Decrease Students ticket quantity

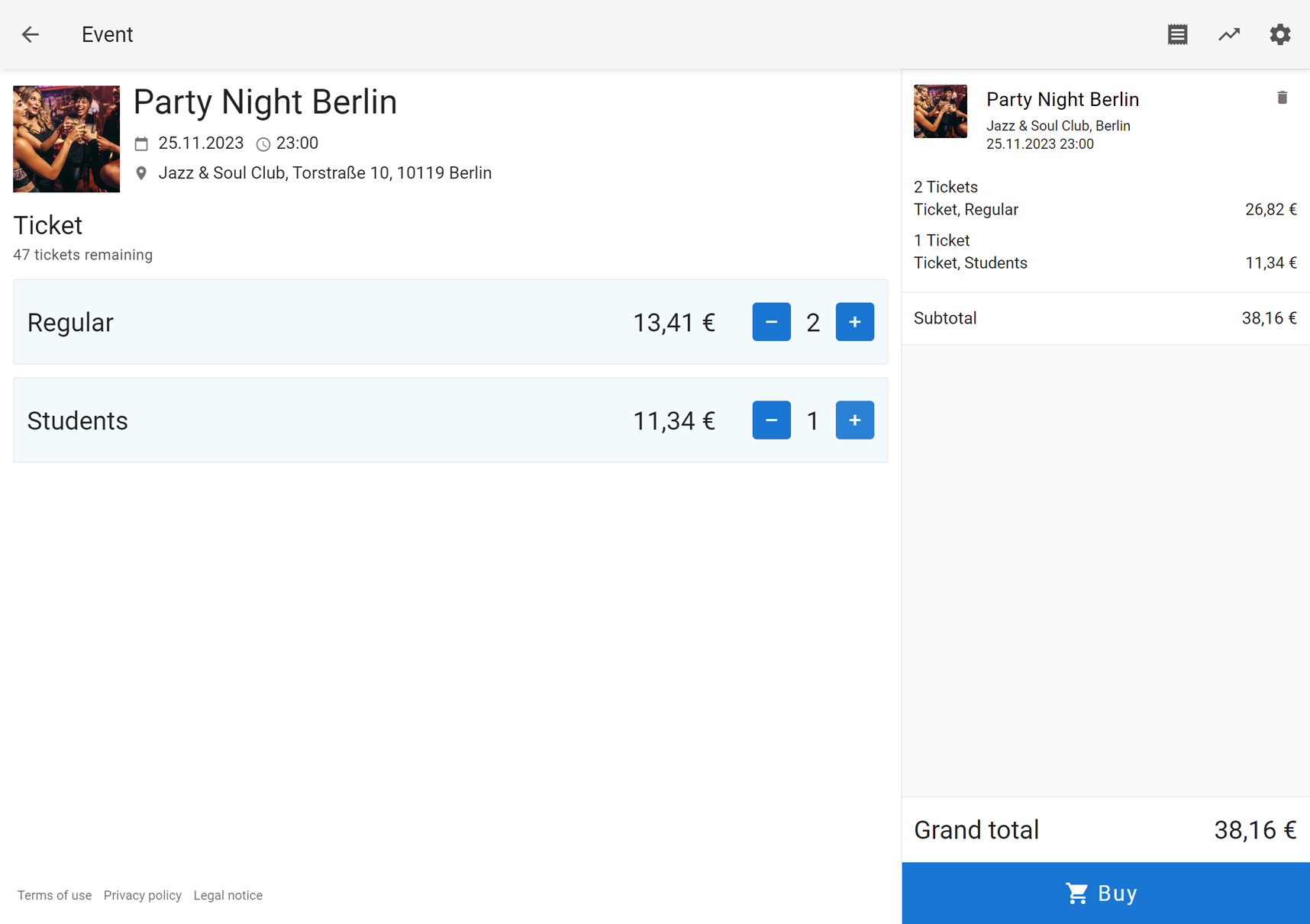point(771,420)
